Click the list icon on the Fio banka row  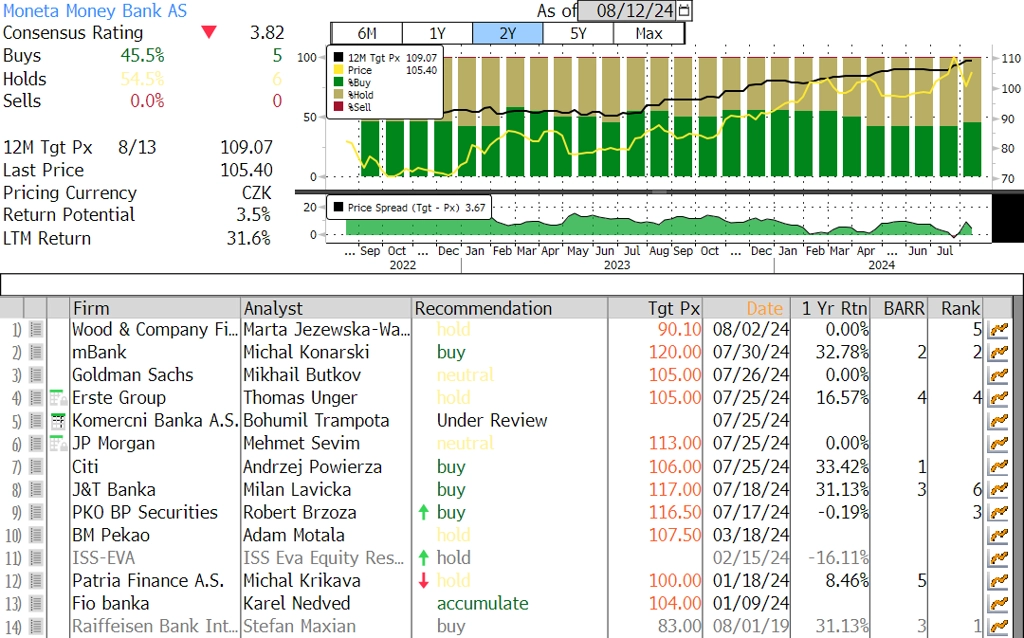tap(36, 604)
